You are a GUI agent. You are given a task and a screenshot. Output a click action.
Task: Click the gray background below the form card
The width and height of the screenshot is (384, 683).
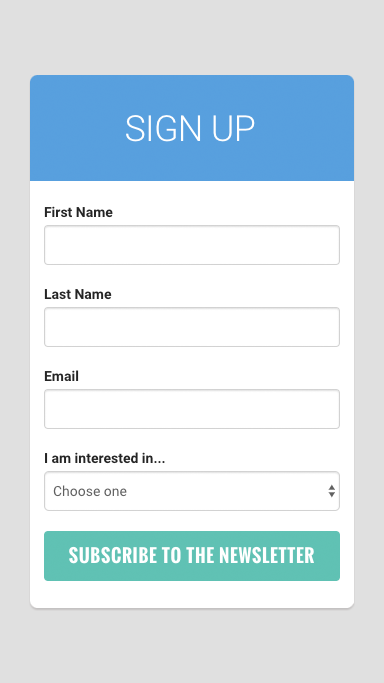pos(192,646)
